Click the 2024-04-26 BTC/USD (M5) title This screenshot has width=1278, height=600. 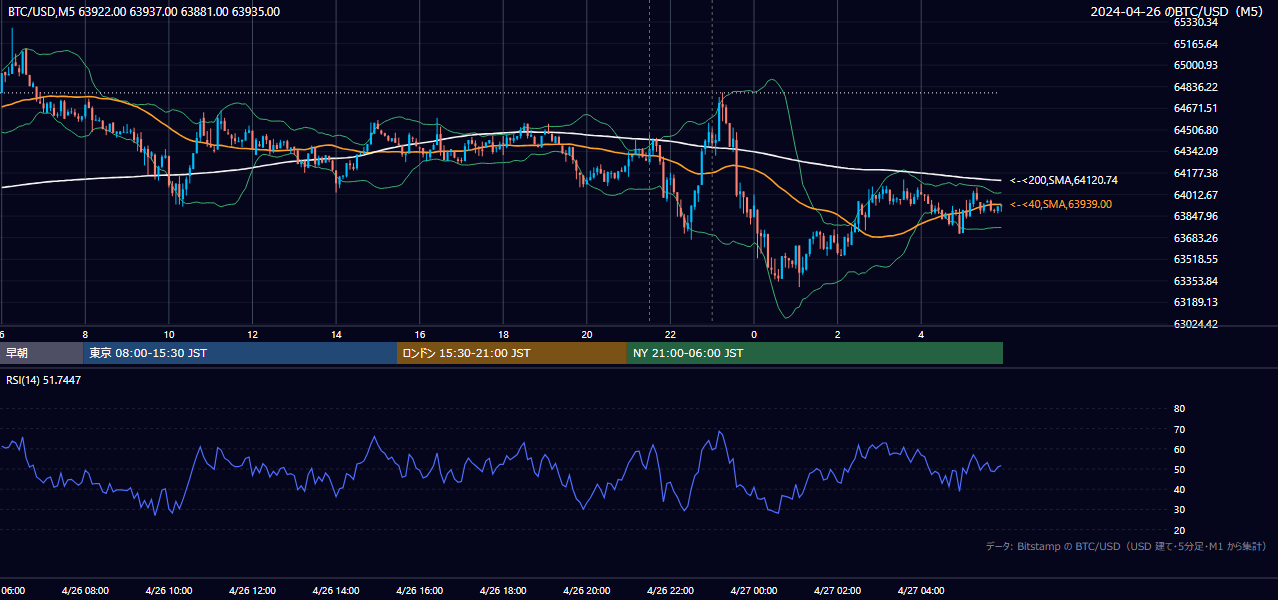click(1179, 12)
